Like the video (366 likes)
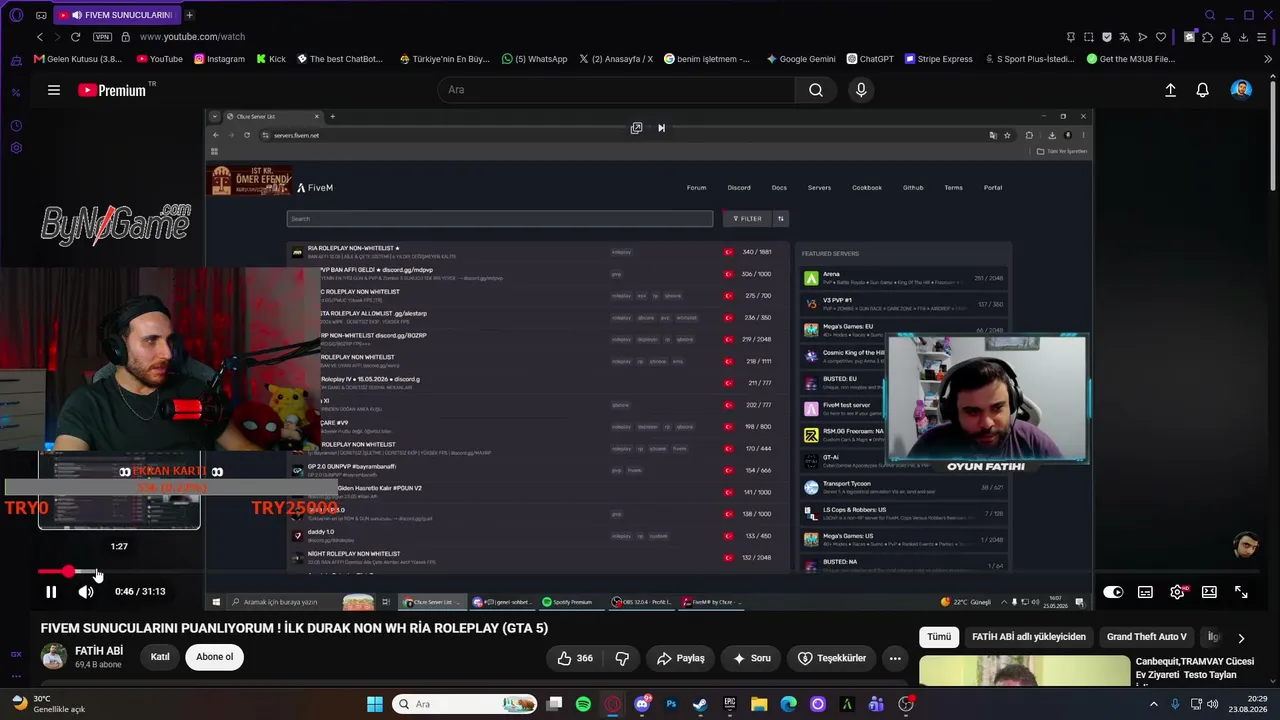Image resolution: width=1280 pixels, height=720 pixels. coord(575,658)
